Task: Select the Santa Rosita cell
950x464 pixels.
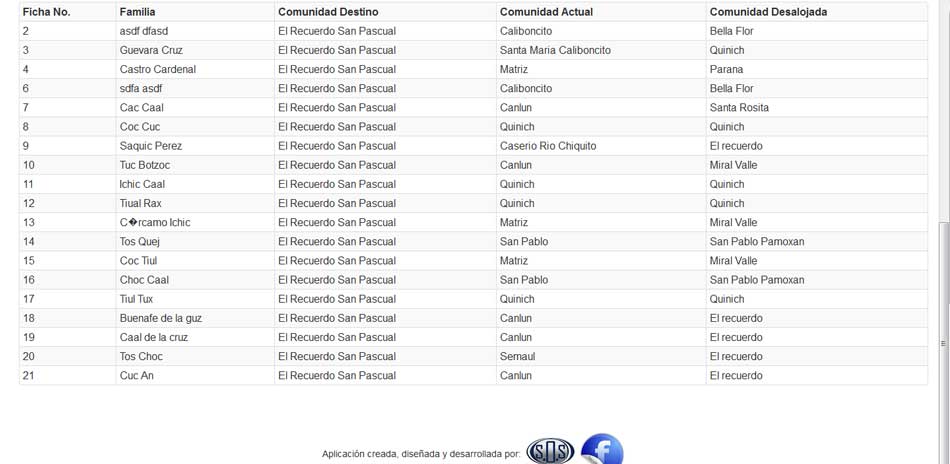Action: click(817, 107)
